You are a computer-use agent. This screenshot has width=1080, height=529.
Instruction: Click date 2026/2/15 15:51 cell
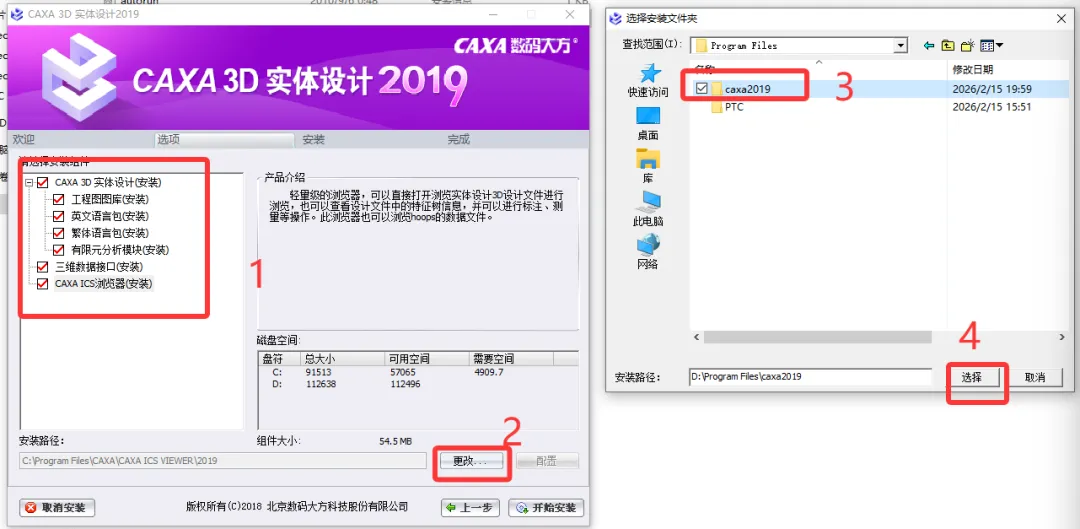point(992,107)
